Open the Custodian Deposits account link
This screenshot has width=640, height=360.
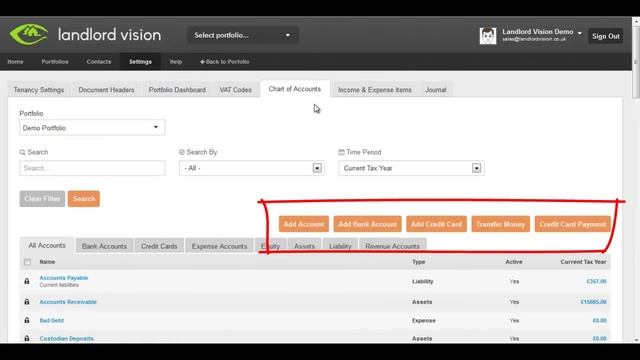click(67, 338)
